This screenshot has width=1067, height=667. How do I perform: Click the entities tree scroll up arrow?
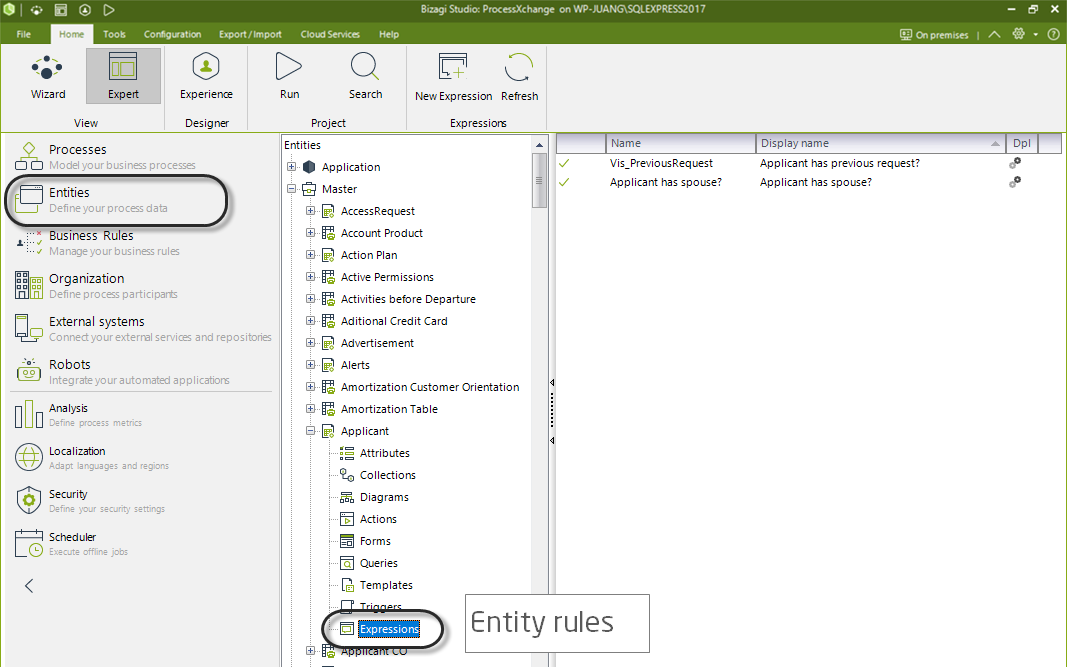tap(539, 144)
